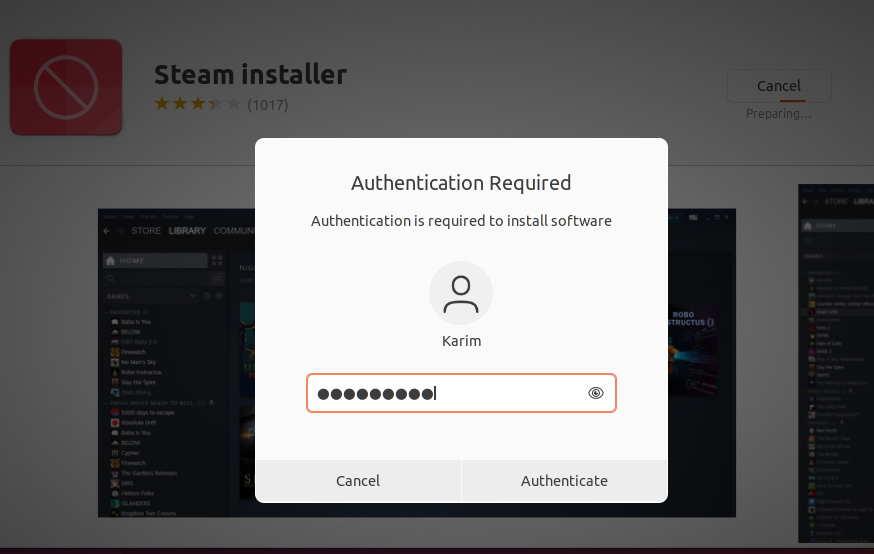Select the Authentication Required heading
874x554 pixels.
point(461,183)
